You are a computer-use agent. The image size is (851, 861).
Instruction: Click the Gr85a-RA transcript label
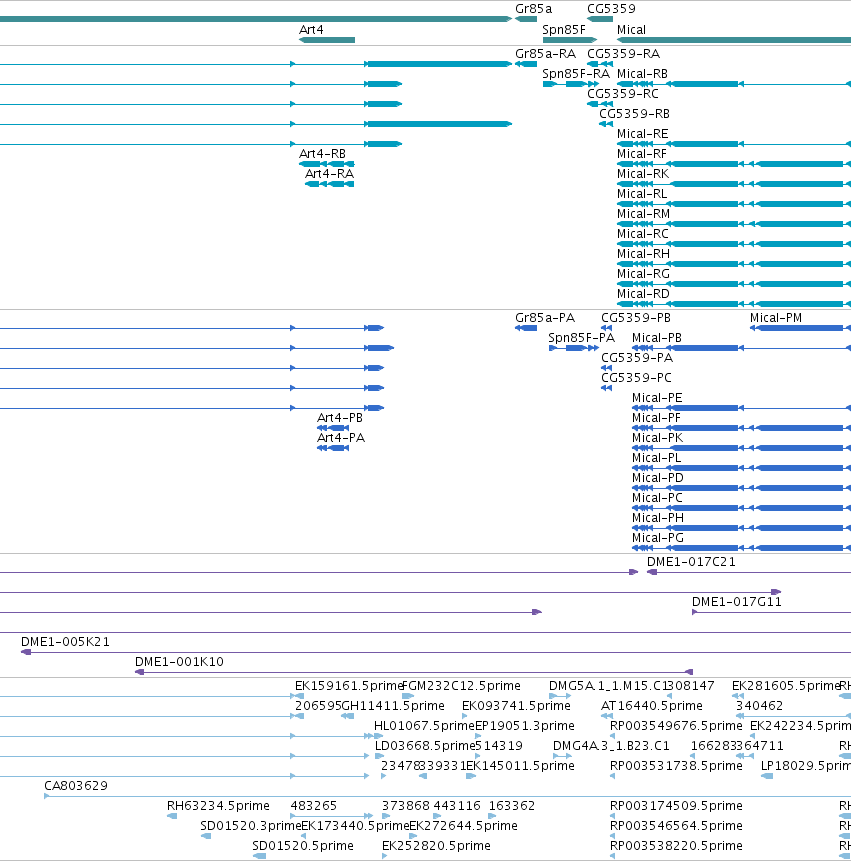(545, 54)
